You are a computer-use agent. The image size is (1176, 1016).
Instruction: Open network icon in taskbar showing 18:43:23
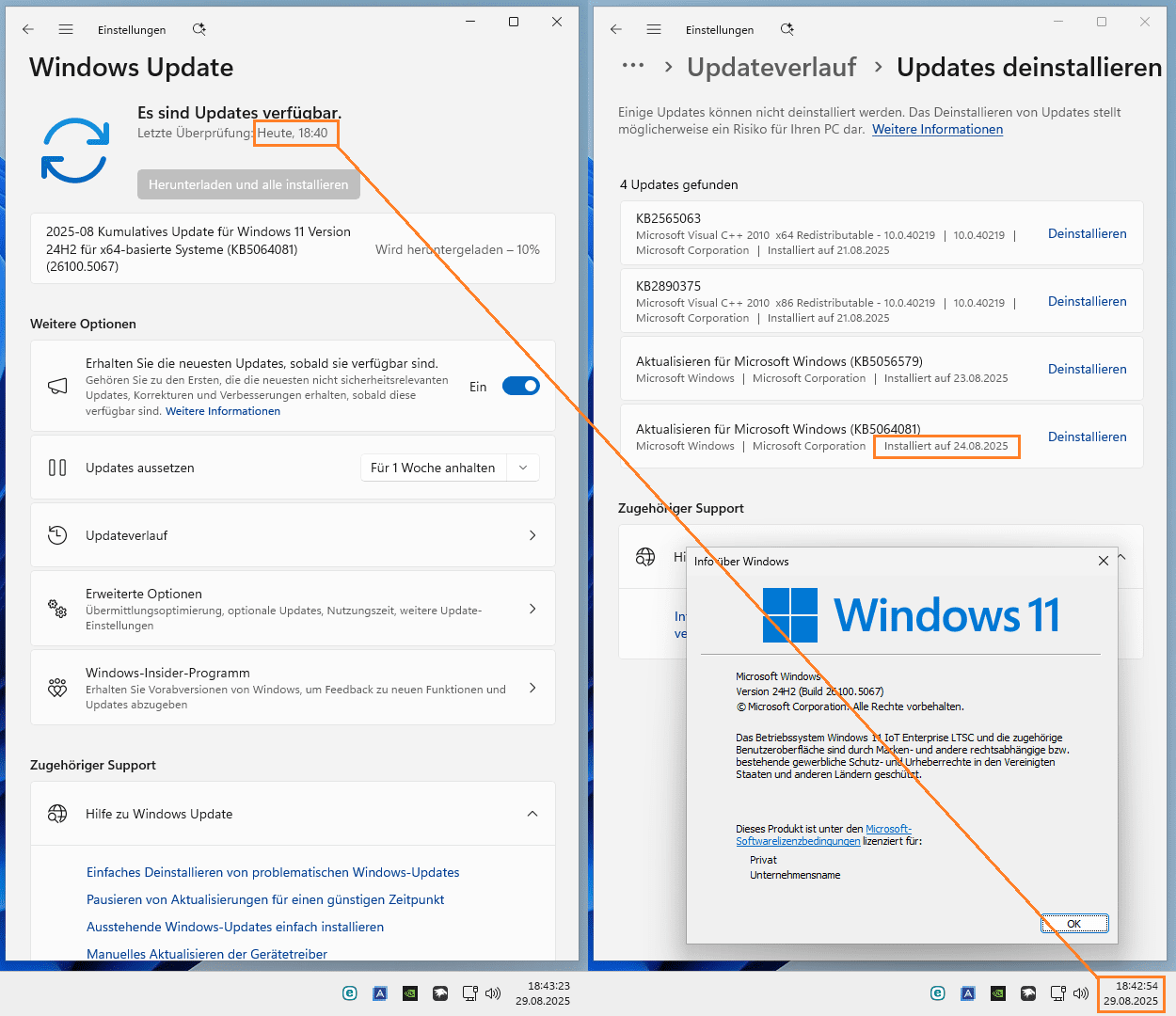tap(469, 992)
